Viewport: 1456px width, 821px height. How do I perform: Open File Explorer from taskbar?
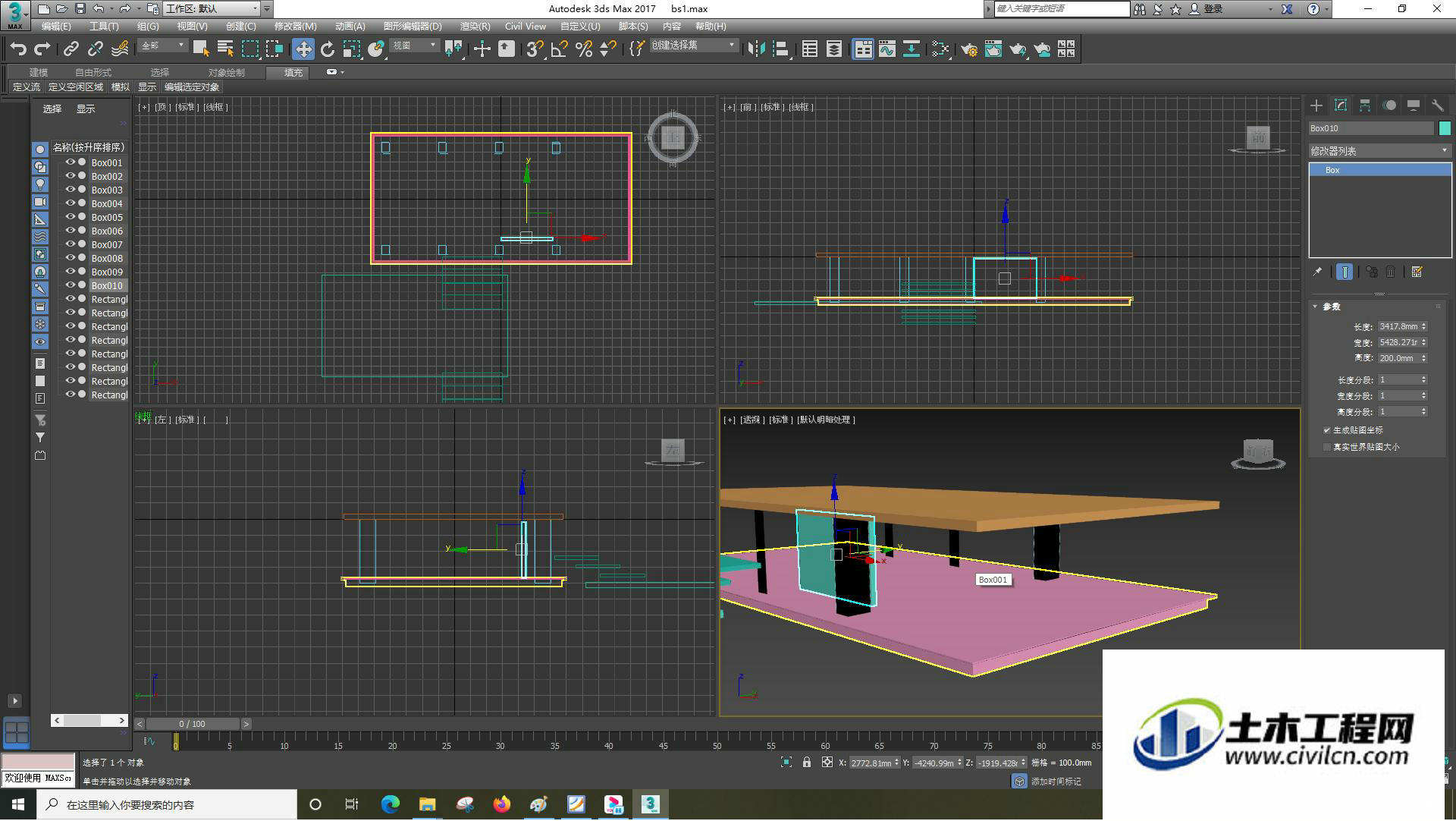click(x=428, y=804)
